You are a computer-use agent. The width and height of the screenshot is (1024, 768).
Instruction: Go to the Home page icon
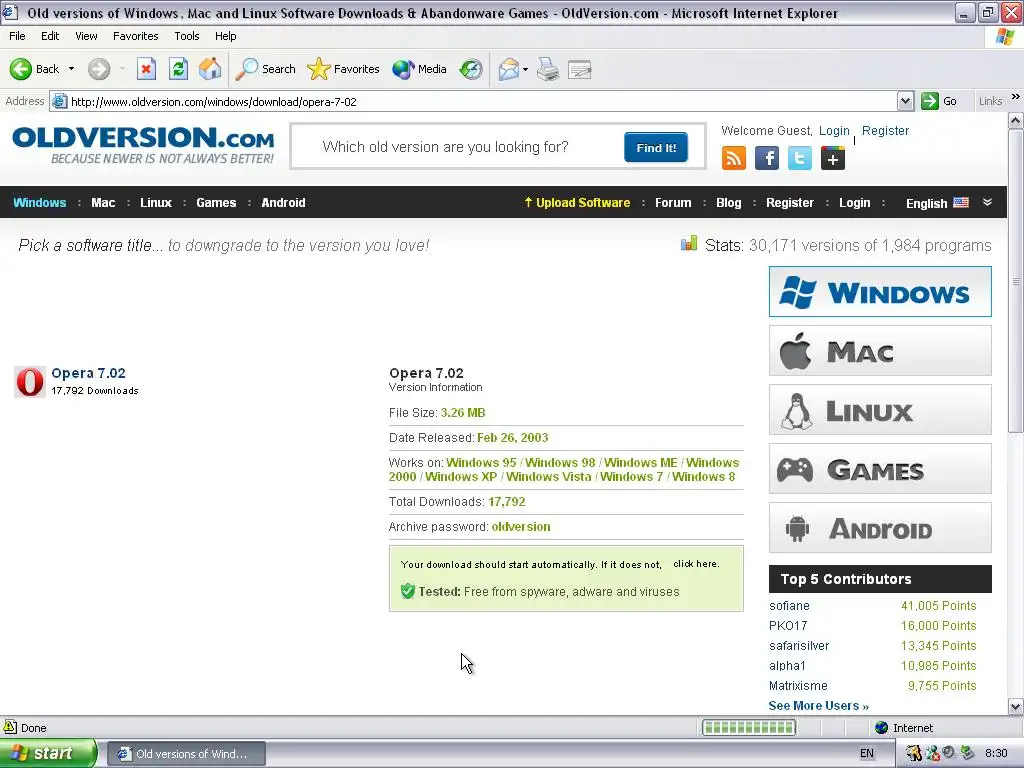click(x=210, y=69)
